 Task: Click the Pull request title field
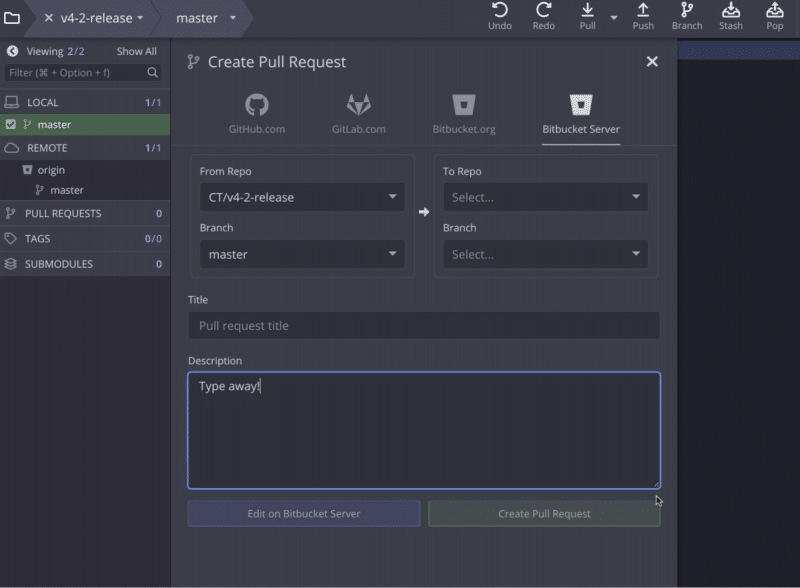423,326
